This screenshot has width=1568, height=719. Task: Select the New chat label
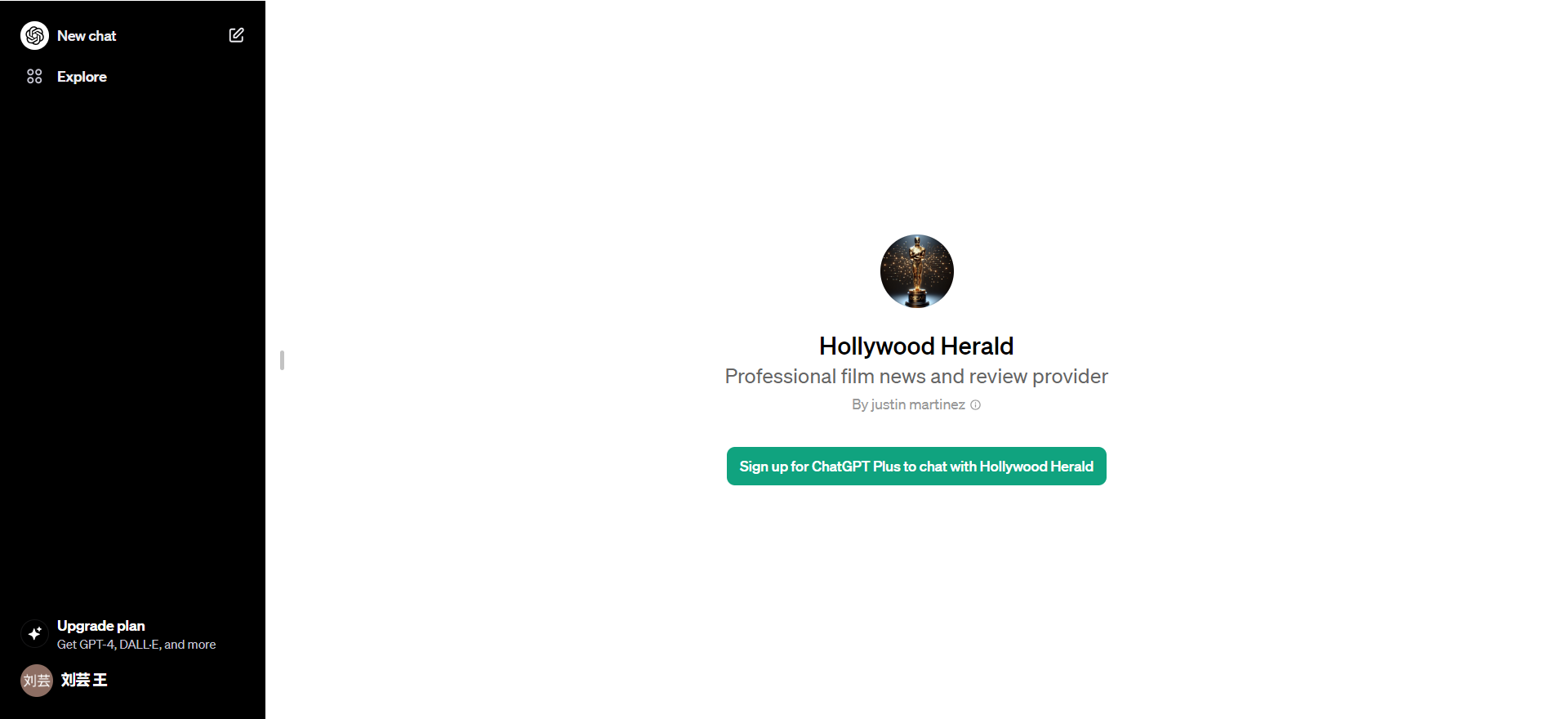[87, 36]
